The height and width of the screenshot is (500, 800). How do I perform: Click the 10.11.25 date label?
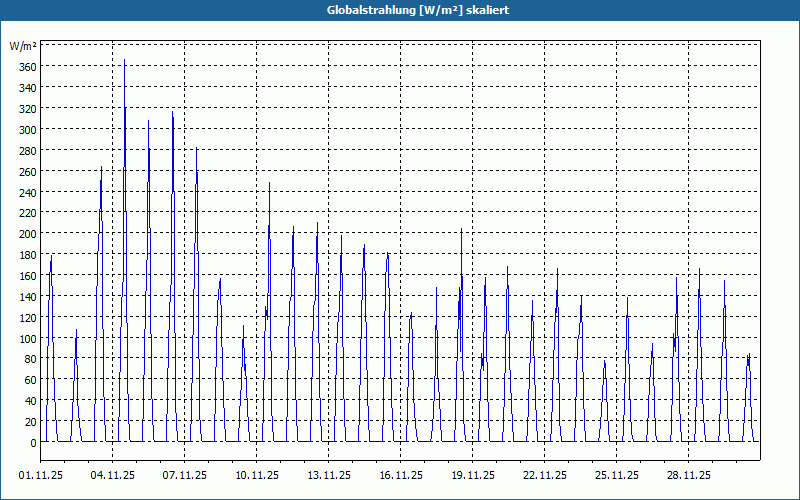click(x=257, y=476)
